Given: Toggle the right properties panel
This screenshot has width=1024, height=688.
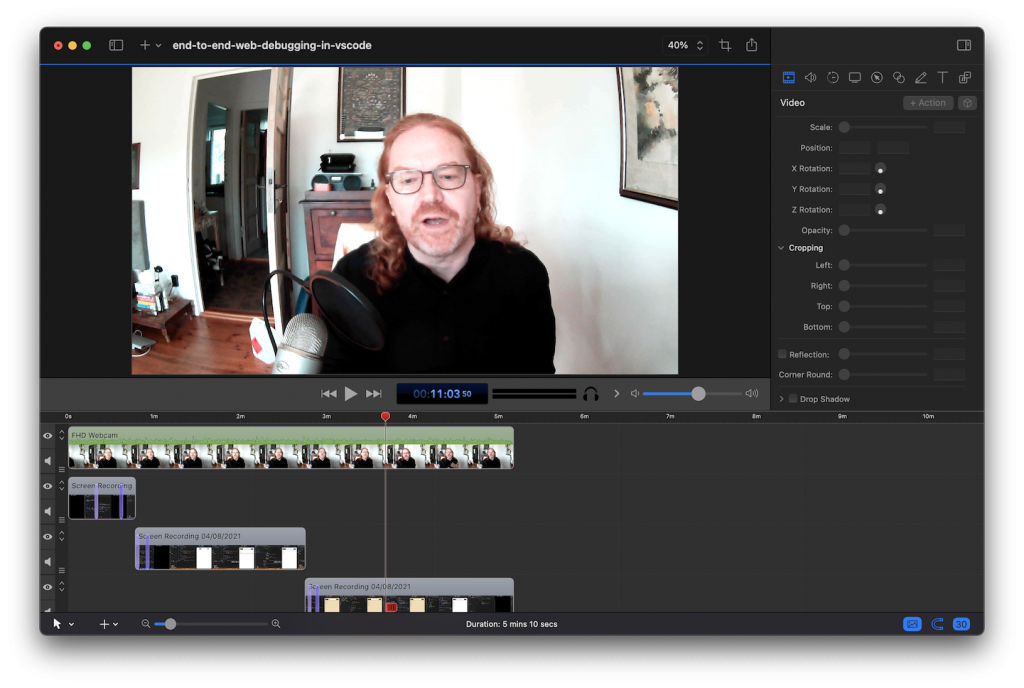Looking at the screenshot, I should (964, 45).
